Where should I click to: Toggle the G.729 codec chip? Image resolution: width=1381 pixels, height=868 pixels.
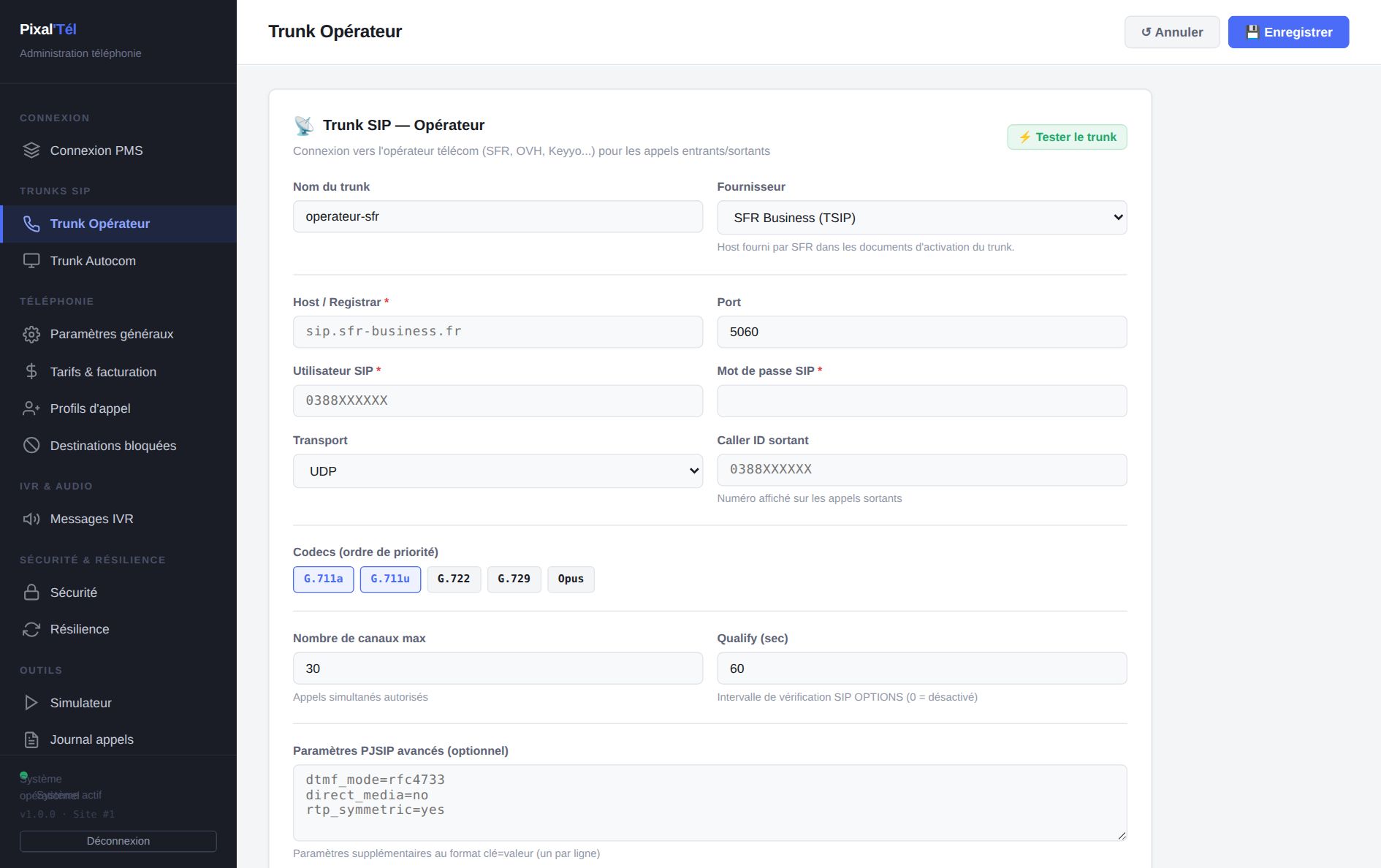click(x=514, y=579)
